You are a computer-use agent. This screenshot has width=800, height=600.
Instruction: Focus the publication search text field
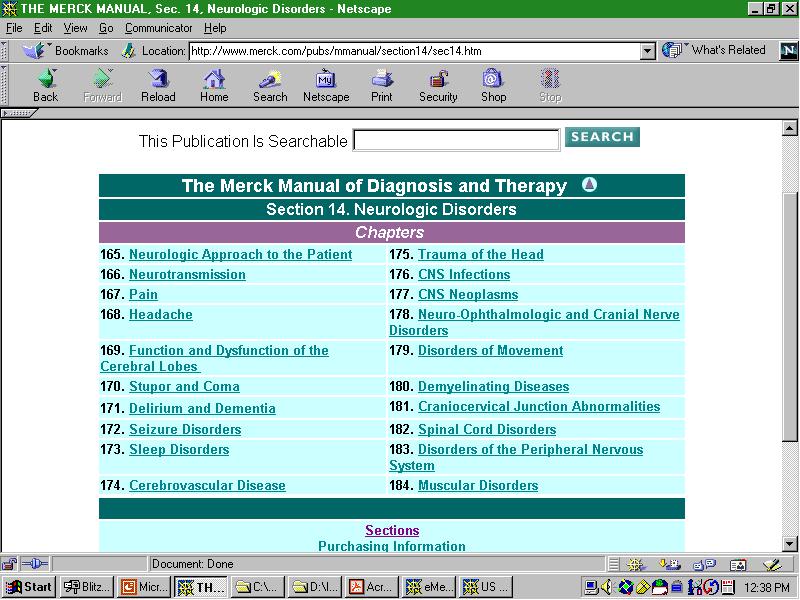(457, 140)
